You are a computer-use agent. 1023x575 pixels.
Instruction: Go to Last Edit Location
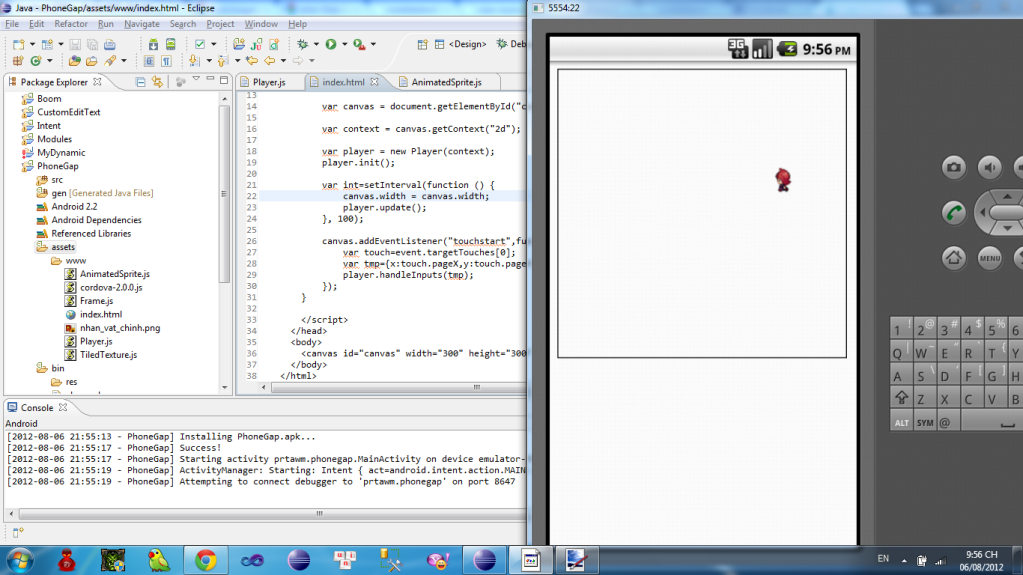[x=251, y=61]
